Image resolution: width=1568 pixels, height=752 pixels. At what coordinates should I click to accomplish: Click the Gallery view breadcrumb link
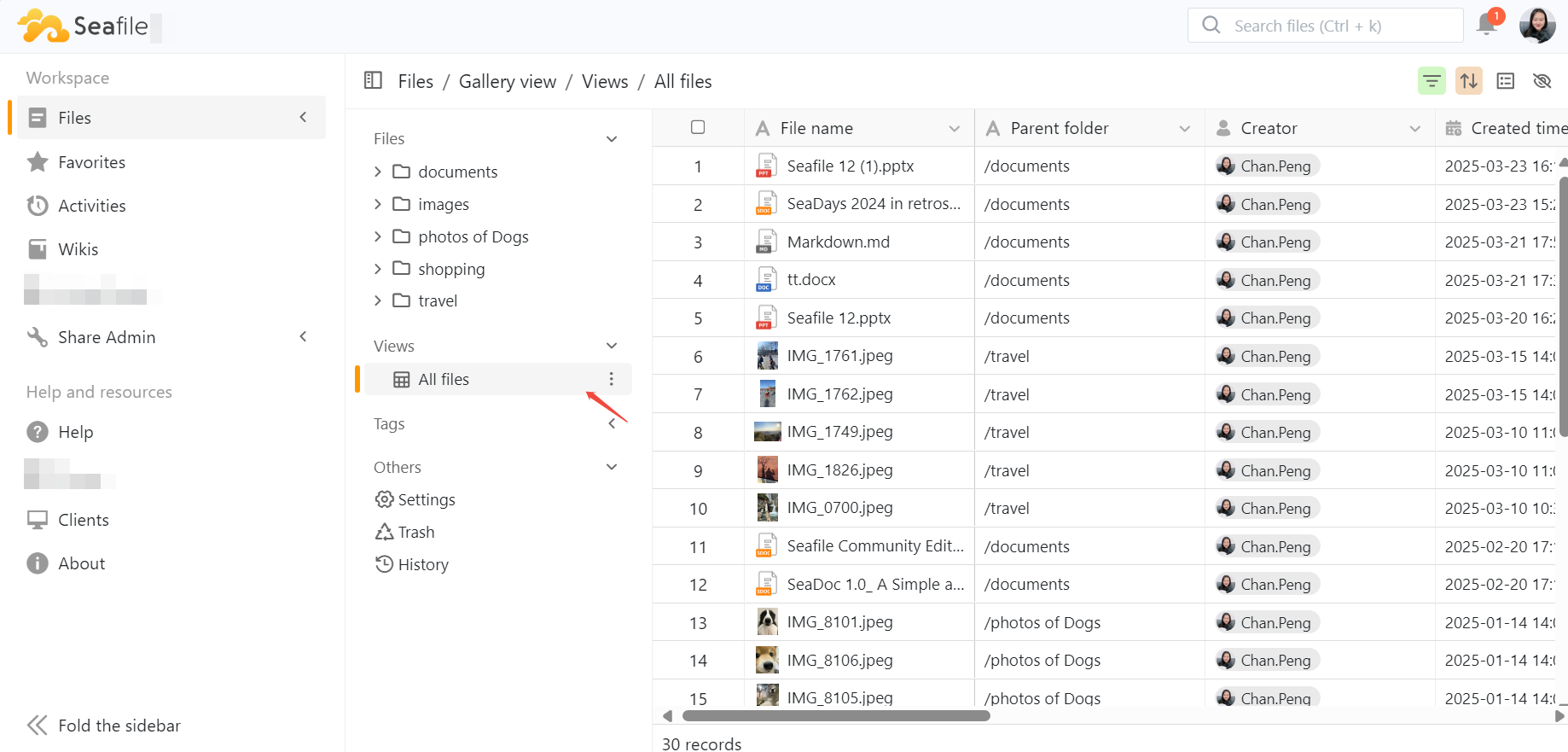(507, 81)
